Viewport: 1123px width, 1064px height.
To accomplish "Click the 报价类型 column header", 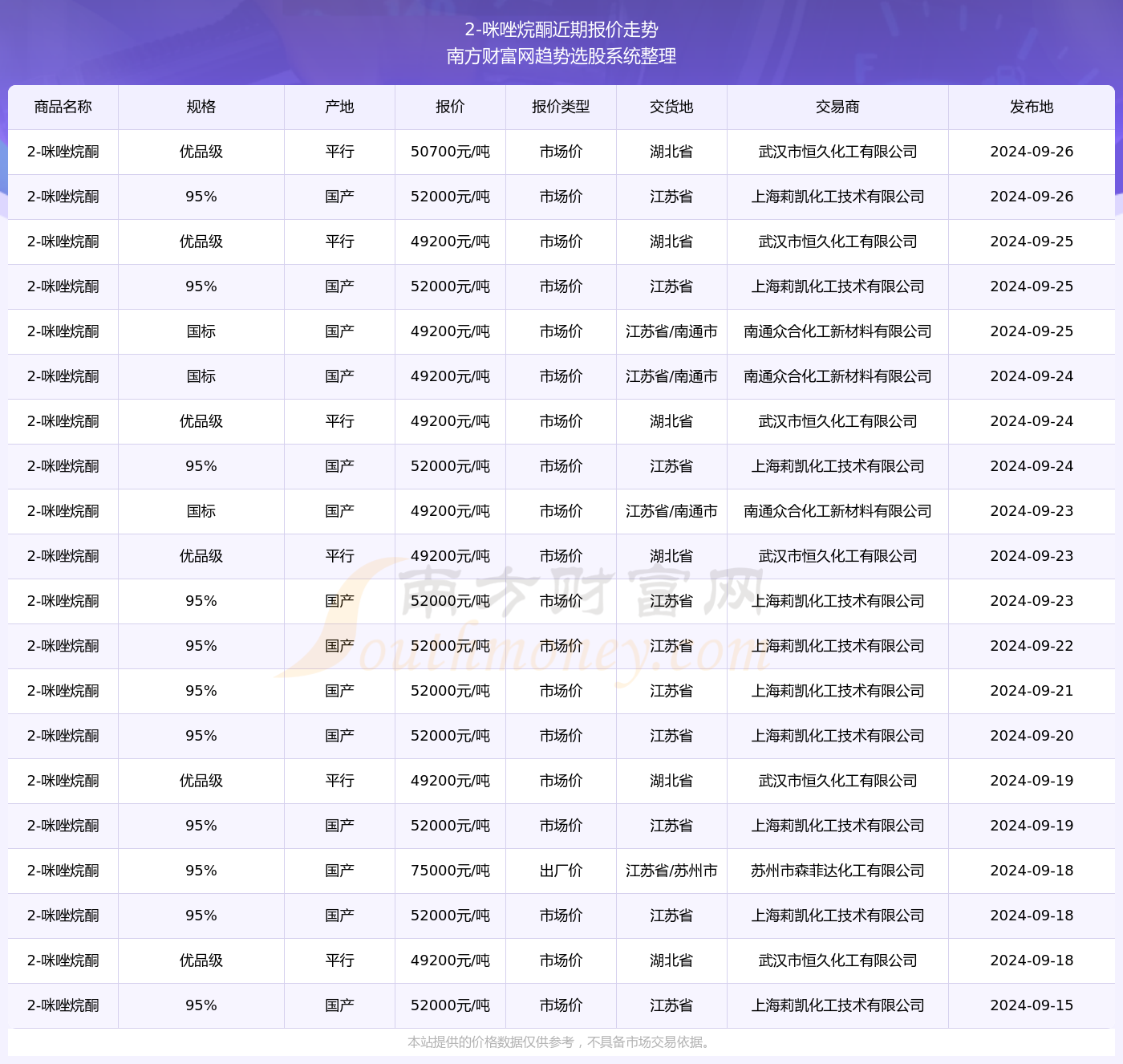I will (560, 107).
